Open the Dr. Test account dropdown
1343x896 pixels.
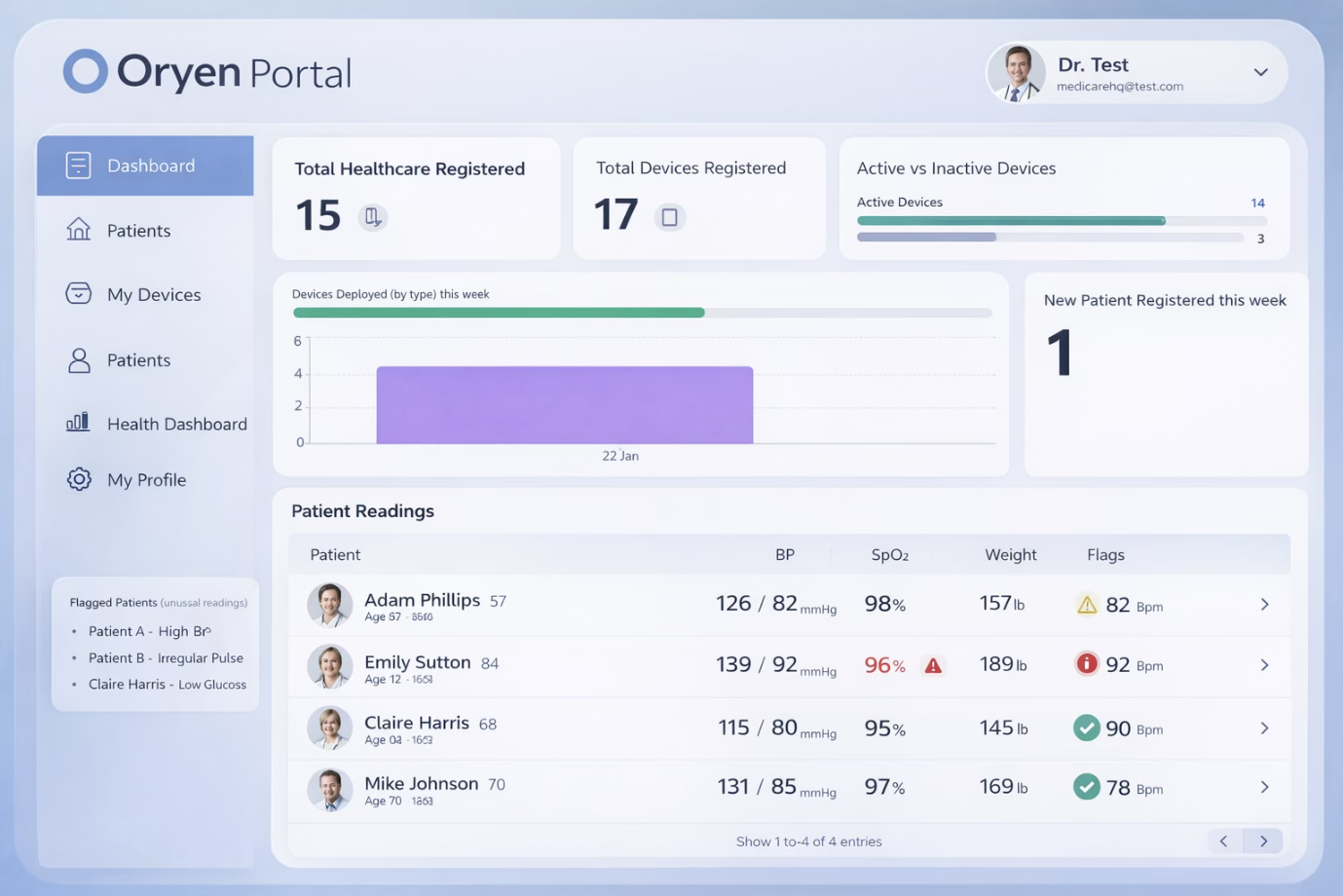(1260, 72)
